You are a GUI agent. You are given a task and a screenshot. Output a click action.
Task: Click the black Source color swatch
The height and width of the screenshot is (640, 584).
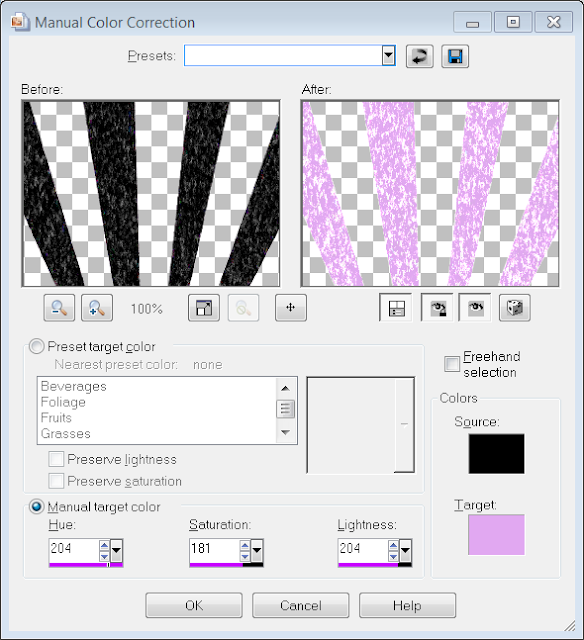(496, 454)
